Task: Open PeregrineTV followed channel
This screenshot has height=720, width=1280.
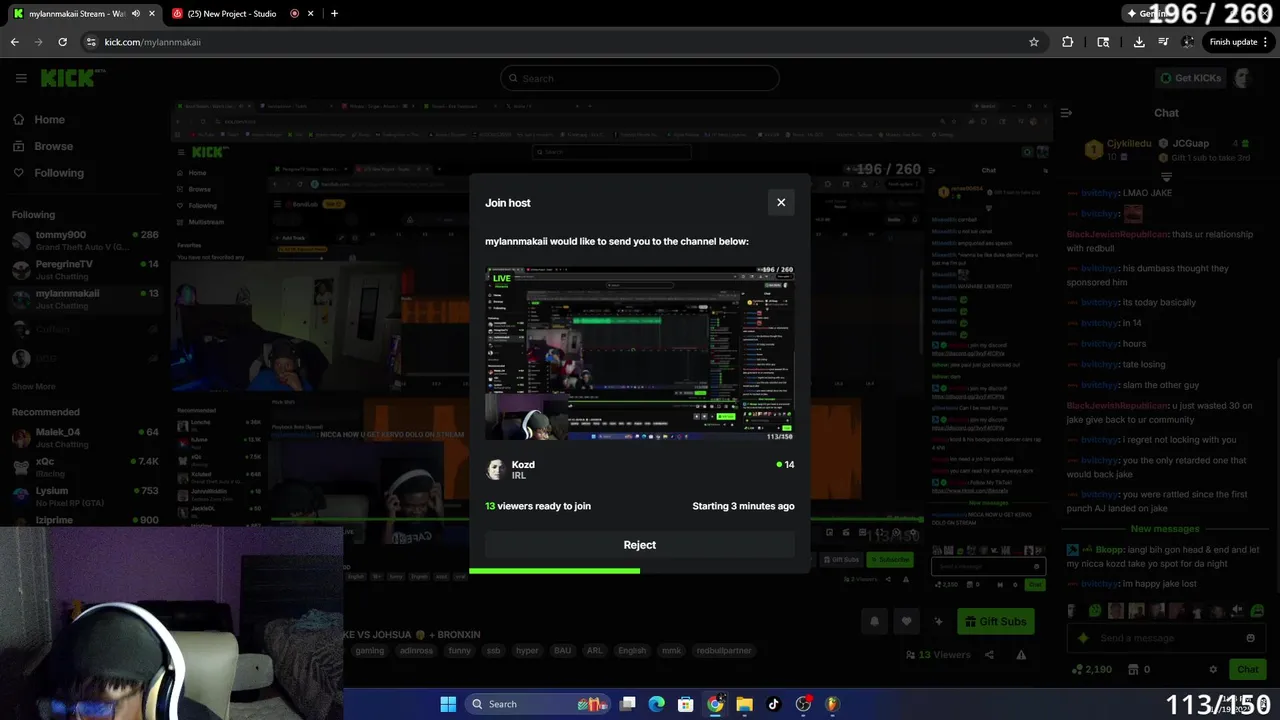Action: pos(85,269)
